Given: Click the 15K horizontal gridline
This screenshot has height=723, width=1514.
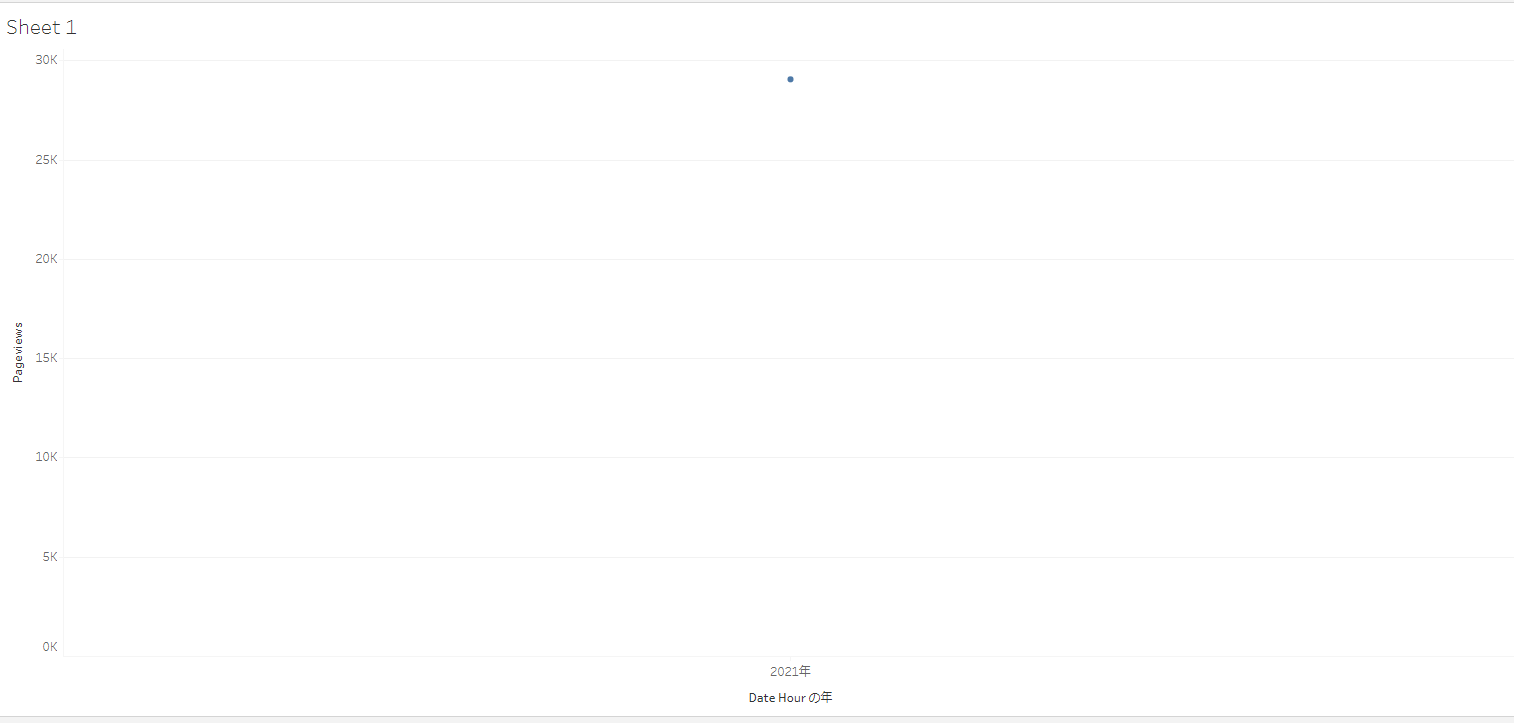Looking at the screenshot, I should (788, 358).
